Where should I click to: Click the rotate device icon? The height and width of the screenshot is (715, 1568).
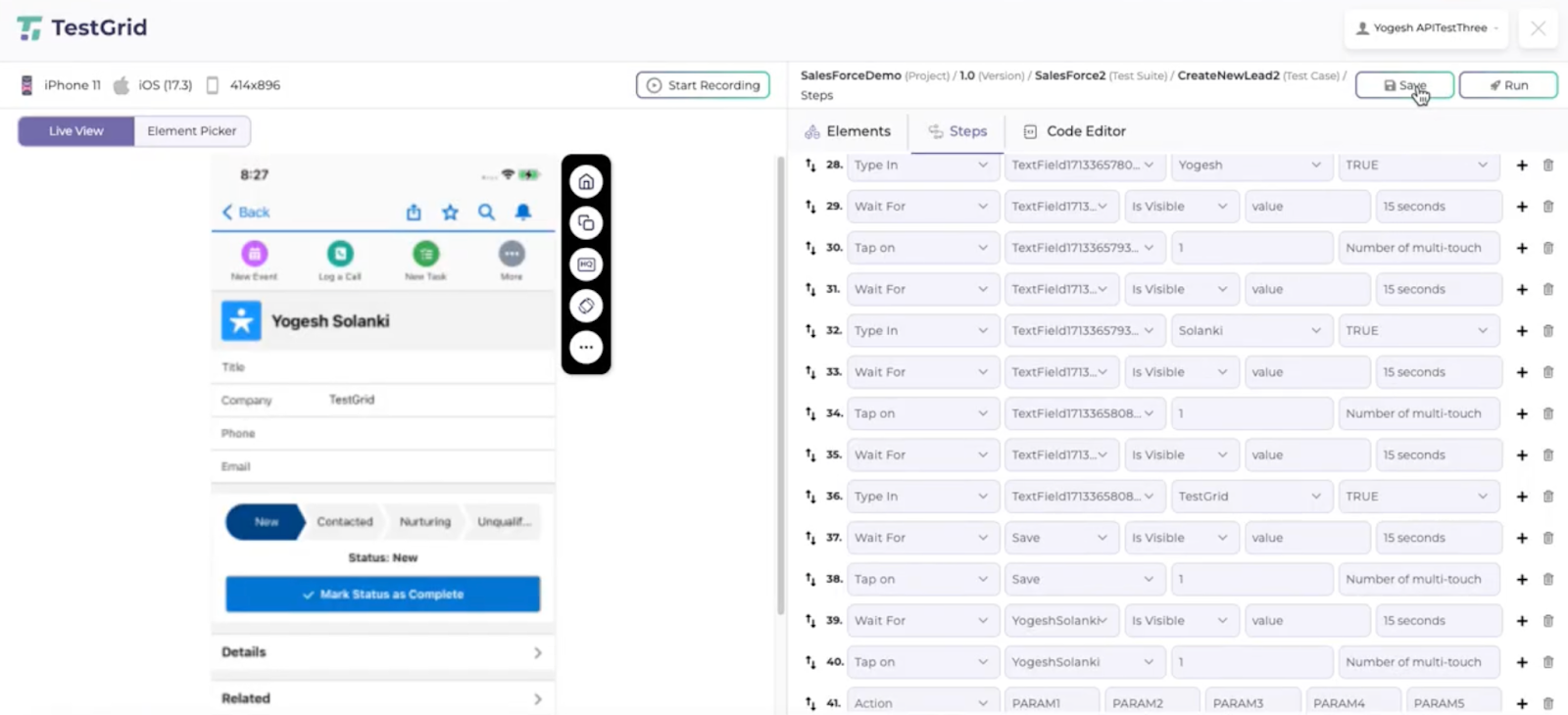[x=586, y=306]
